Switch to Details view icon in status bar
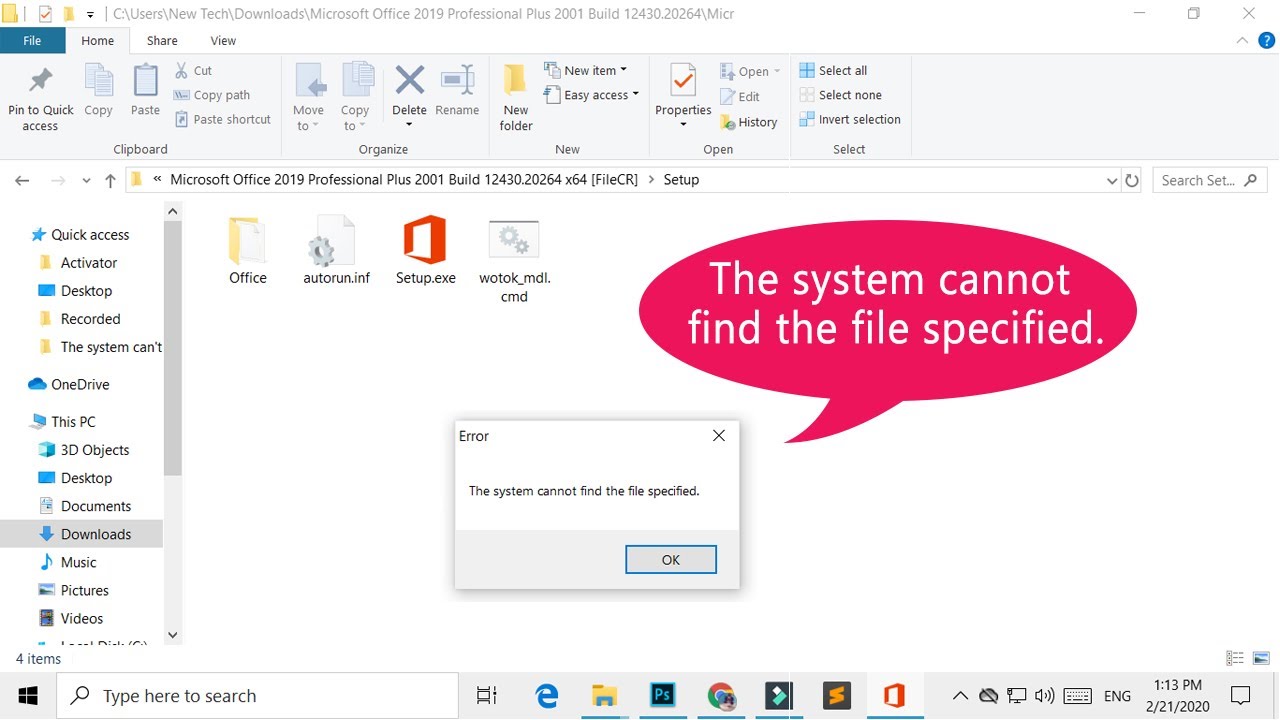Viewport: 1280px width, 720px height. [x=1235, y=658]
